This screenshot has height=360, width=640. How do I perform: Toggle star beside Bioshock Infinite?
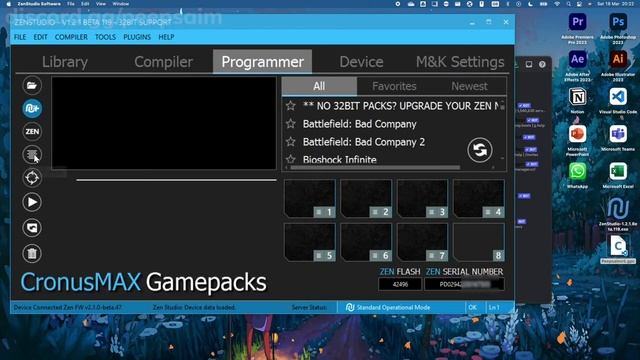tap(291, 159)
